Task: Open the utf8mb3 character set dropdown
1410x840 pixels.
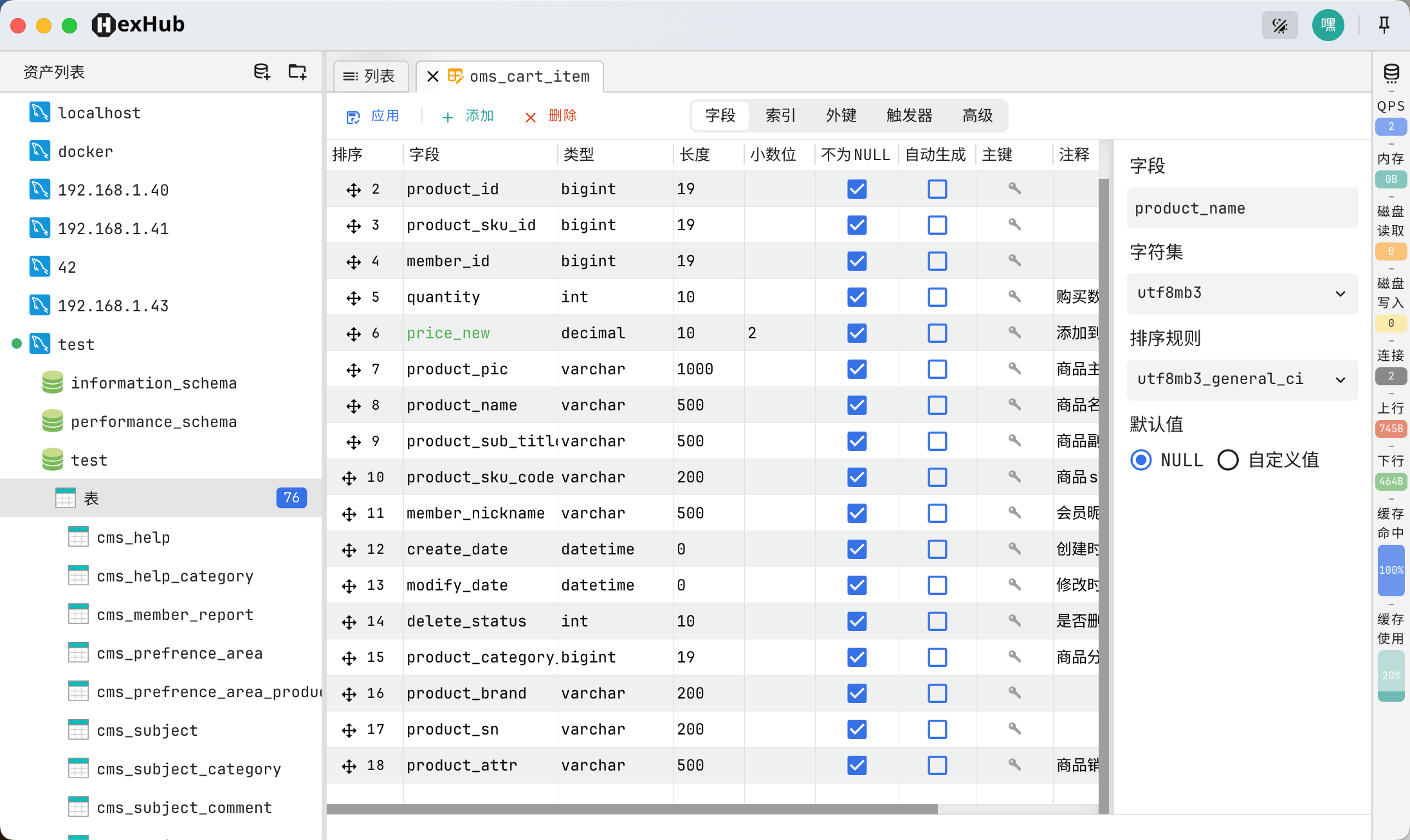Action: (x=1241, y=293)
